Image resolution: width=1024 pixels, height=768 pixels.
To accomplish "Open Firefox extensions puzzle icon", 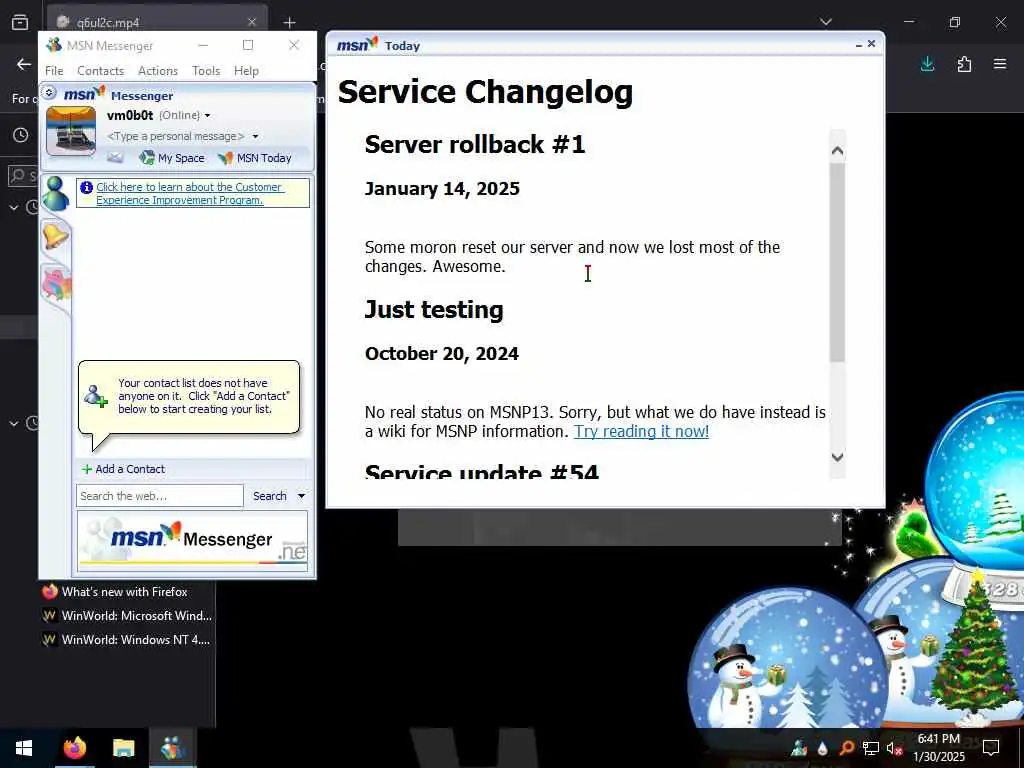I will pos(964,64).
